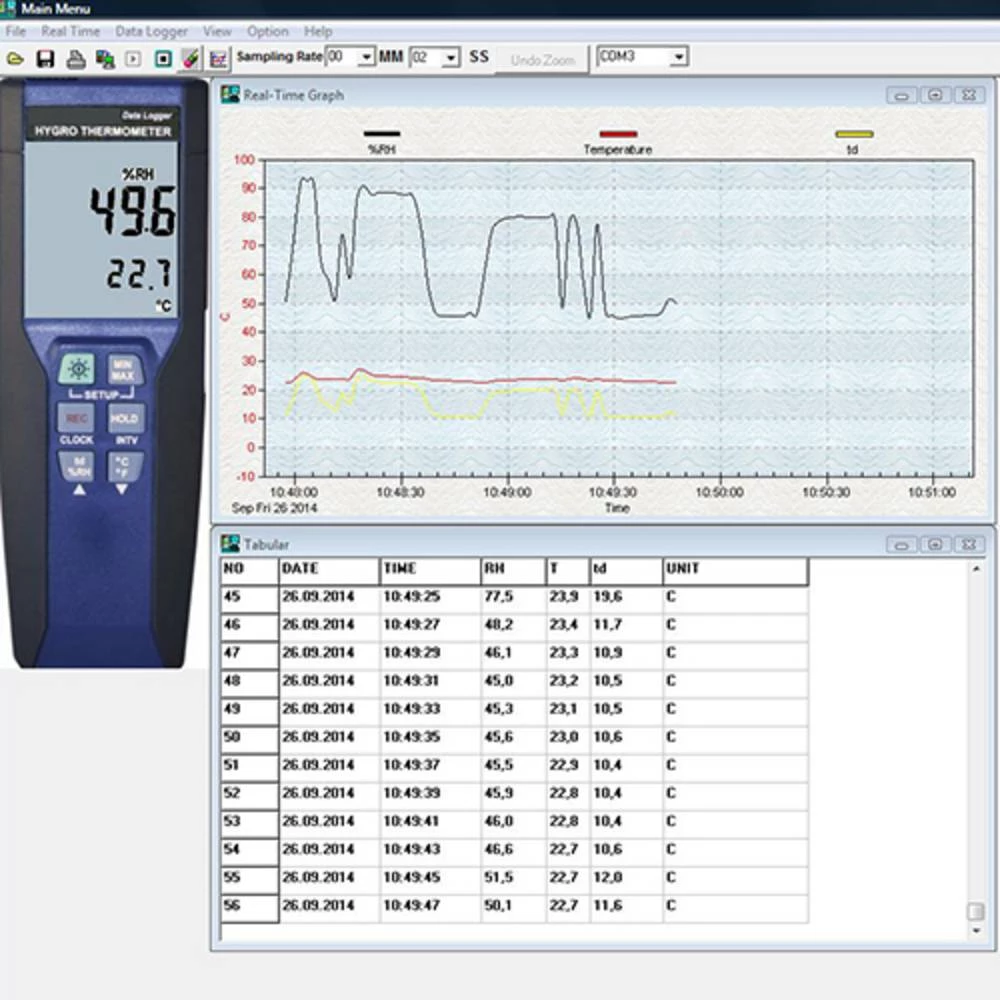Click the printer icon in toolbar
The width and height of the screenshot is (1000, 1000).
(75, 59)
